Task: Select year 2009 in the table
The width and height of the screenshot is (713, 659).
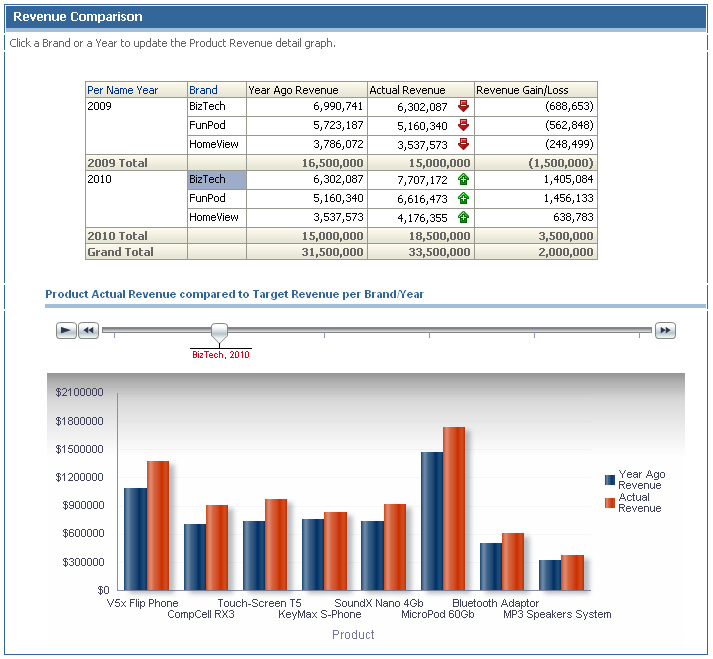Action: [x=99, y=106]
